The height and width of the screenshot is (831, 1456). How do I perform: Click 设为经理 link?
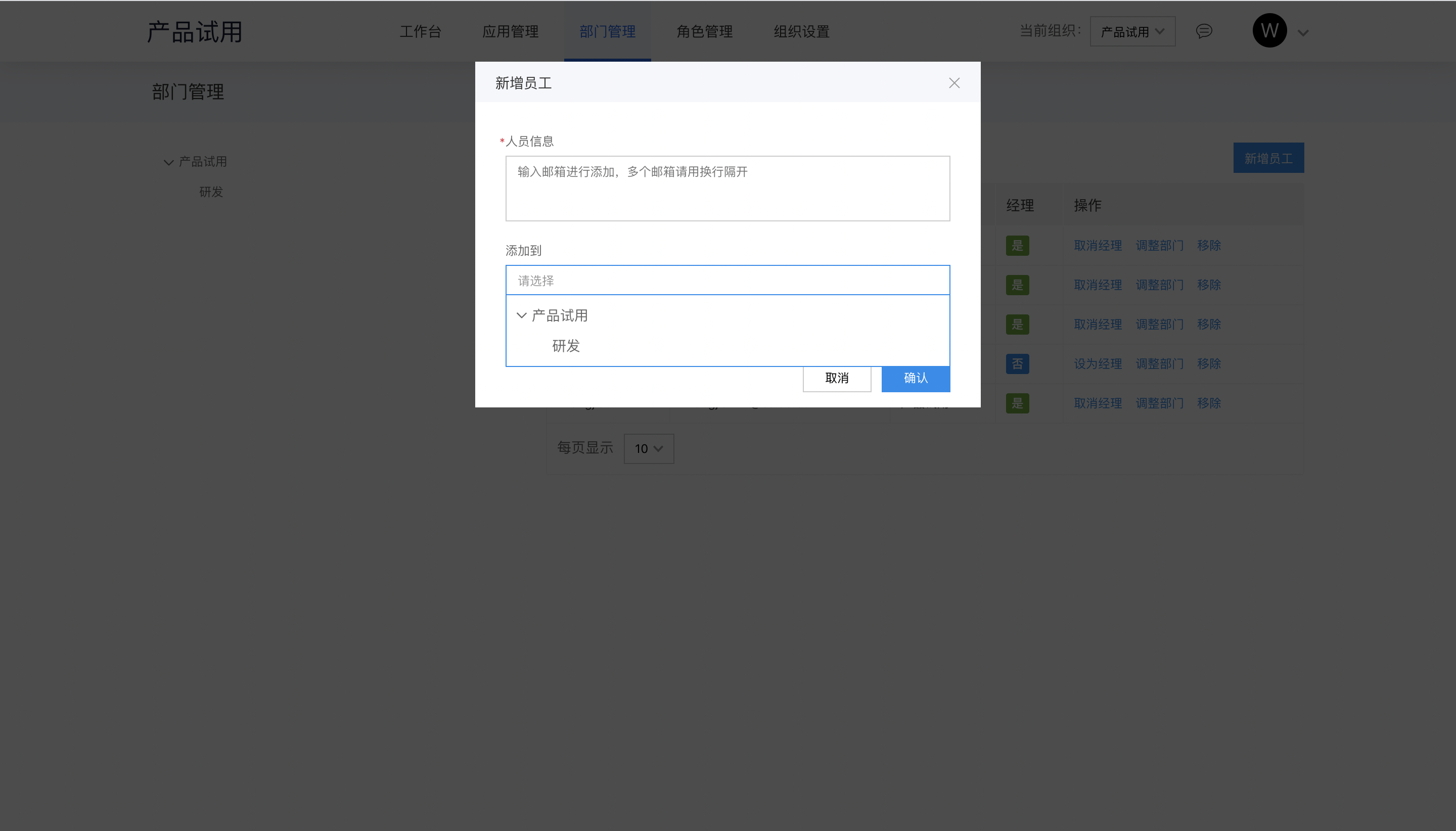coord(1098,363)
